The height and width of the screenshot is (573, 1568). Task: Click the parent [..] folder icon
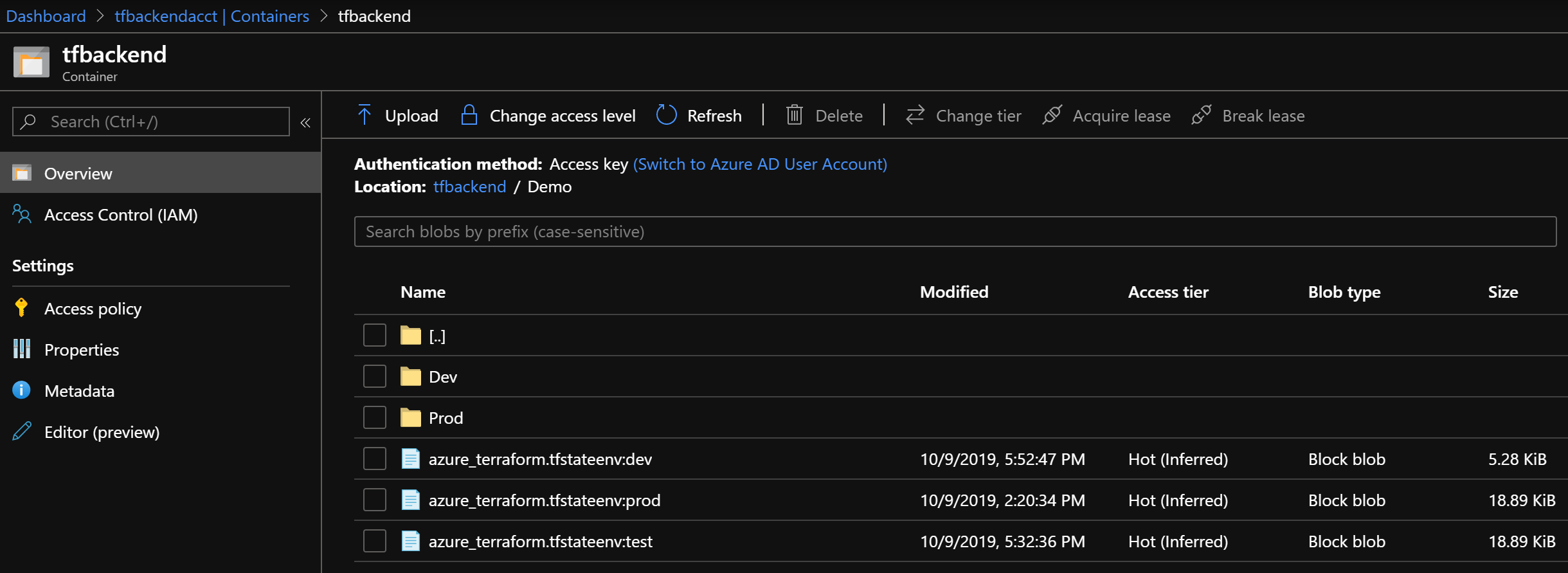click(411, 335)
